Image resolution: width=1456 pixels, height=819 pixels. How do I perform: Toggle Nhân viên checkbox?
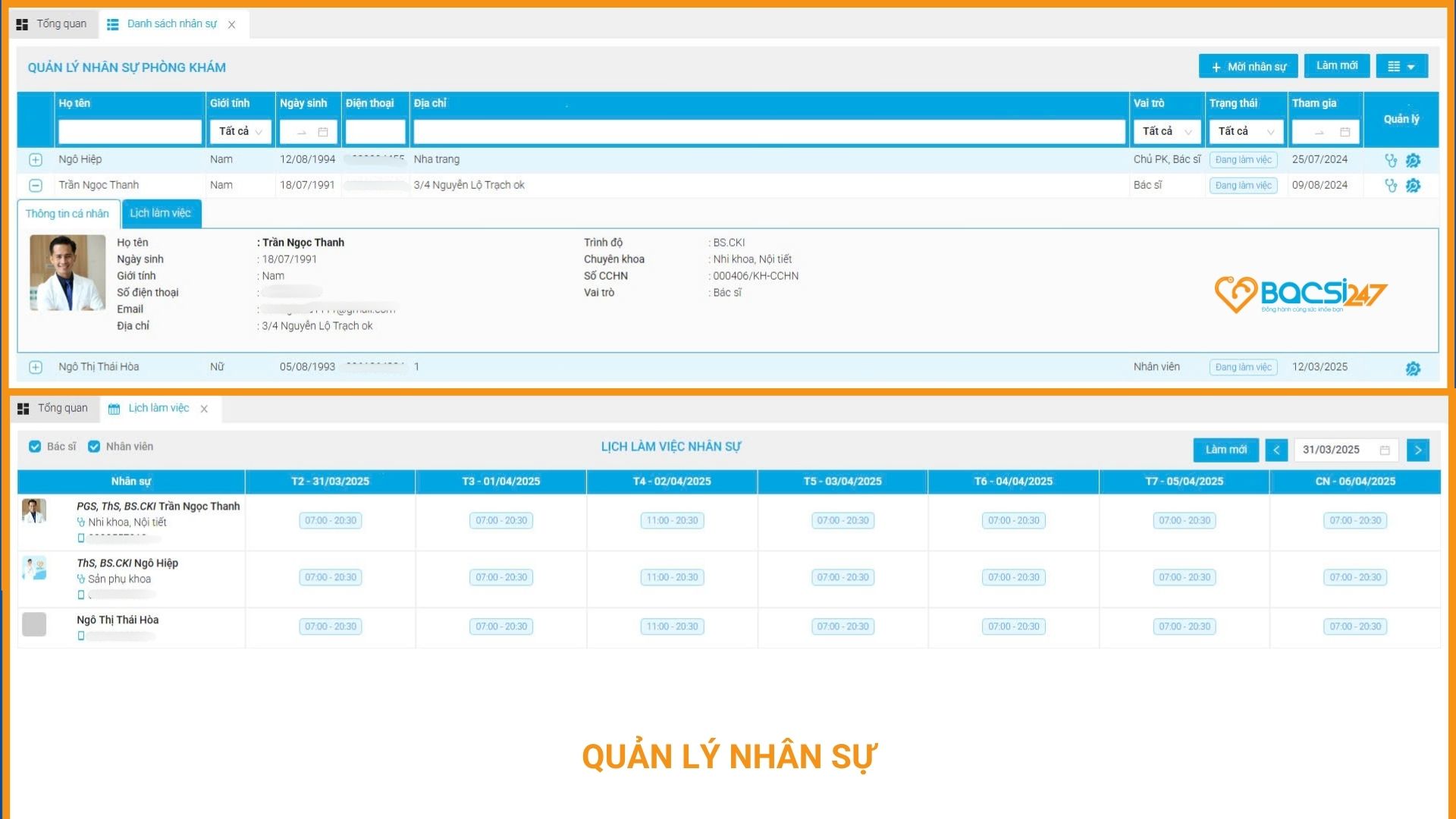[94, 447]
